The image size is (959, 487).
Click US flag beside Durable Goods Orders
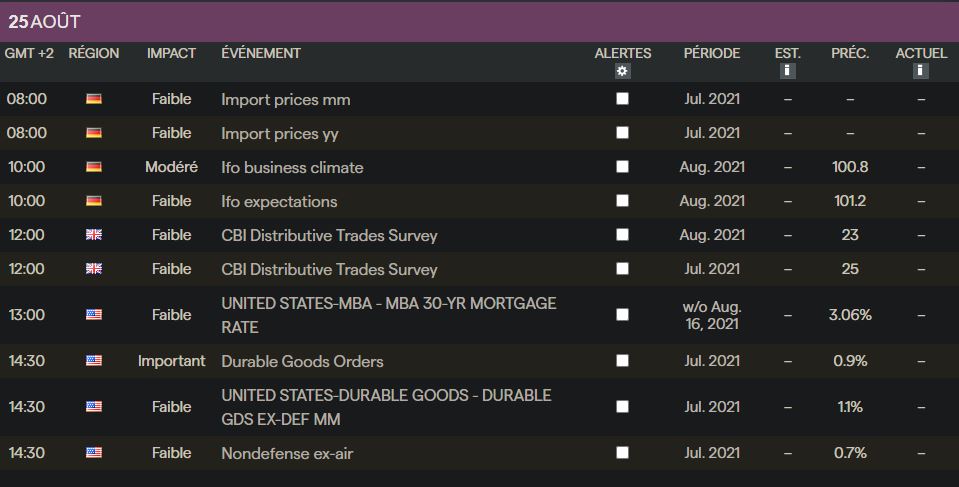[x=94, y=361]
